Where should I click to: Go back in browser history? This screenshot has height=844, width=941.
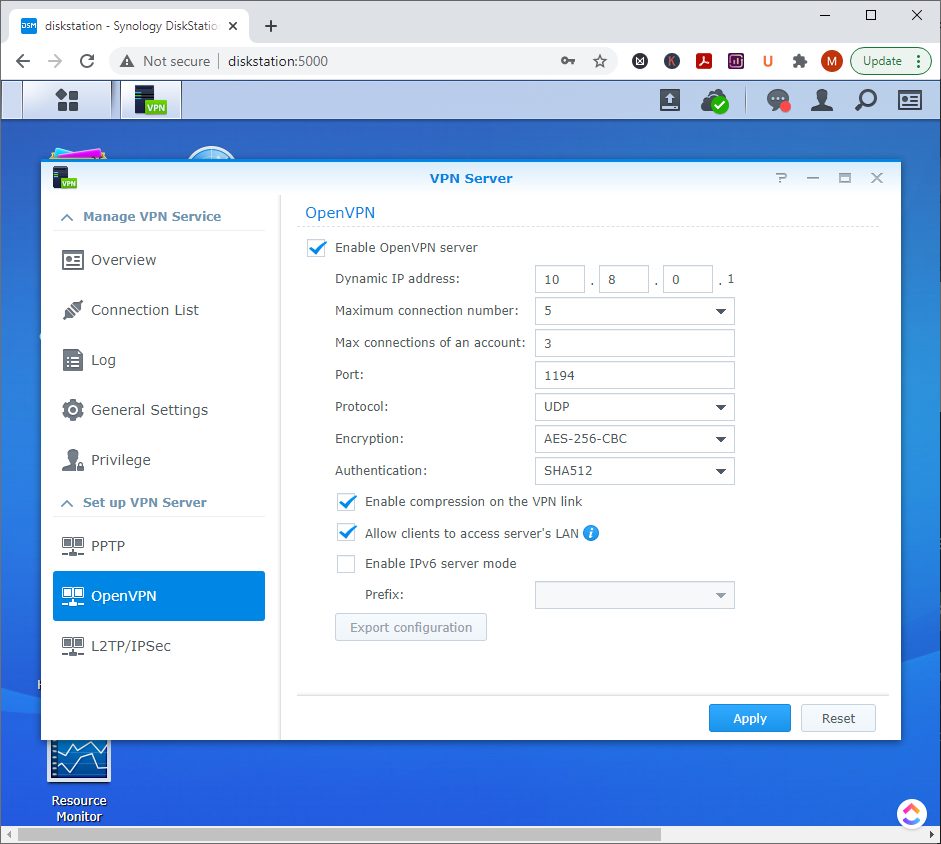[23, 61]
